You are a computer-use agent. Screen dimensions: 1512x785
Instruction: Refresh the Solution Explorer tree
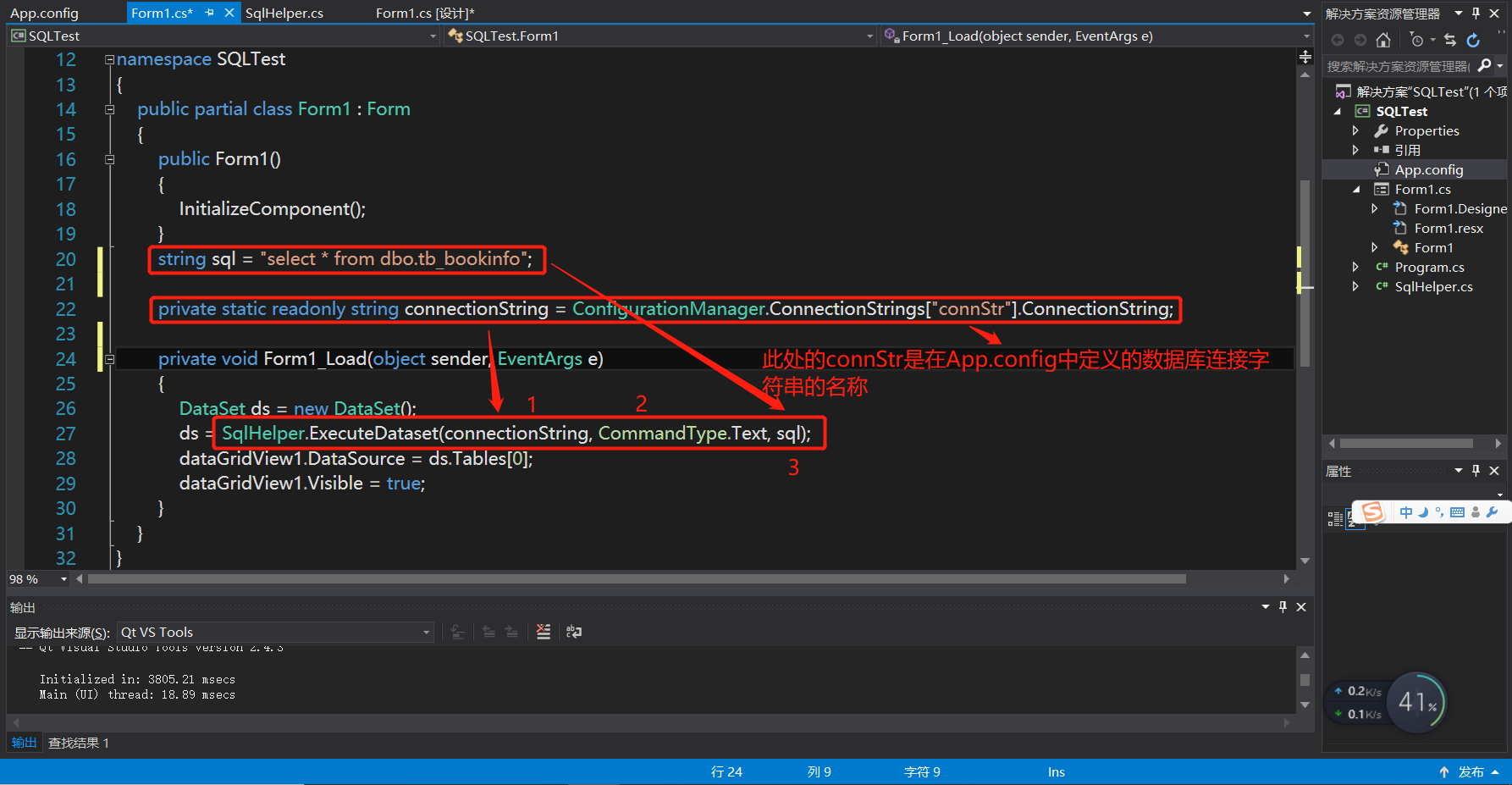coord(1473,40)
